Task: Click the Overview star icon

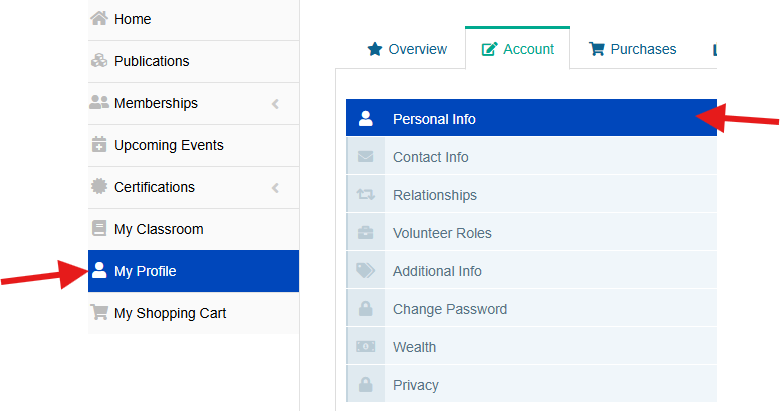Action: 375,49
